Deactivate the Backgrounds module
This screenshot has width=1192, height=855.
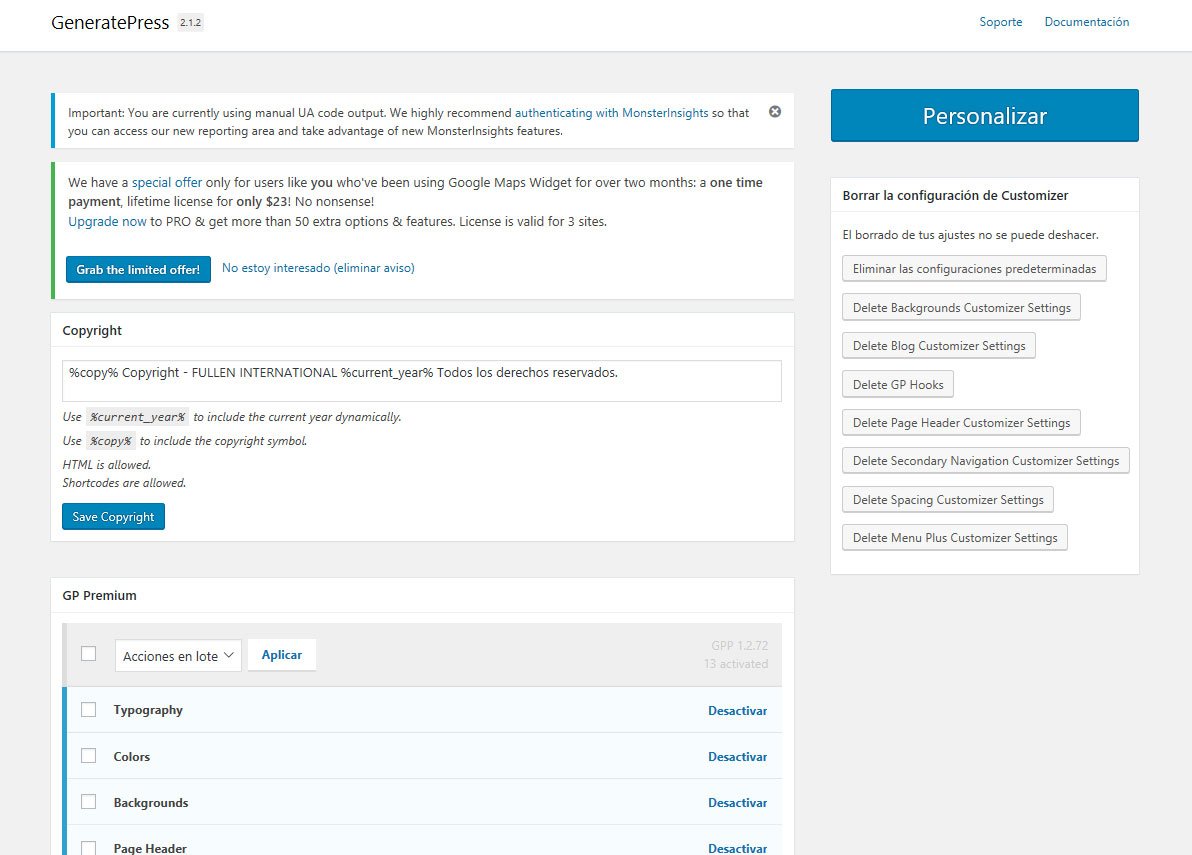tap(737, 803)
